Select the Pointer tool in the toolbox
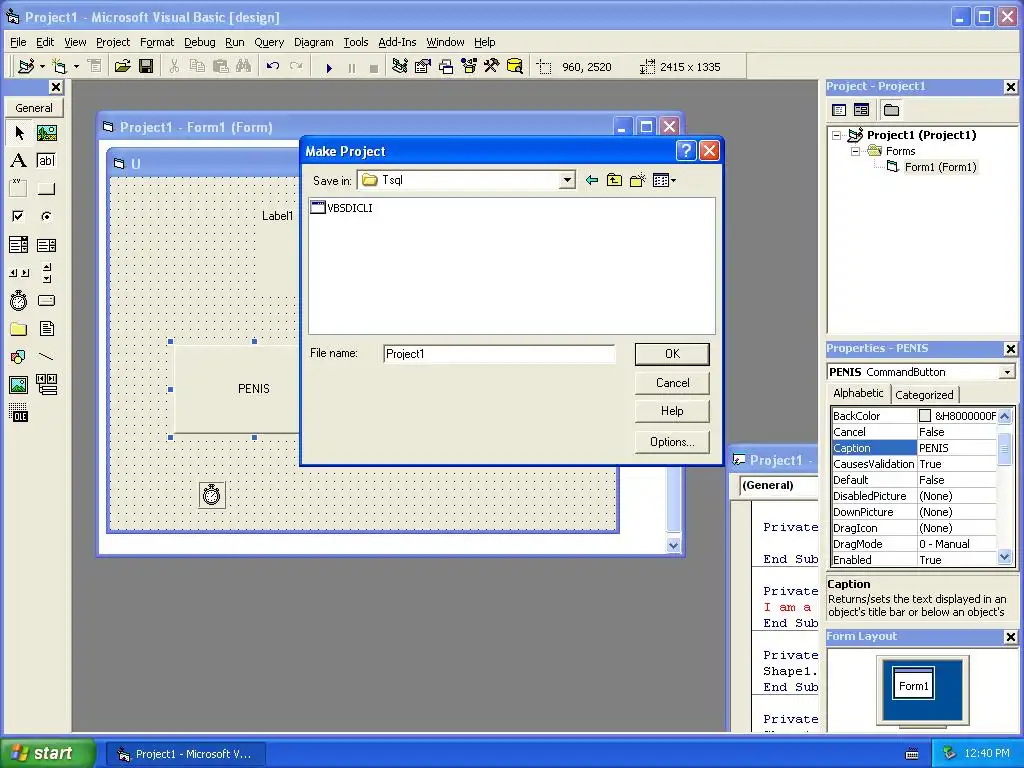Viewport: 1024px width, 768px height. coord(19,133)
